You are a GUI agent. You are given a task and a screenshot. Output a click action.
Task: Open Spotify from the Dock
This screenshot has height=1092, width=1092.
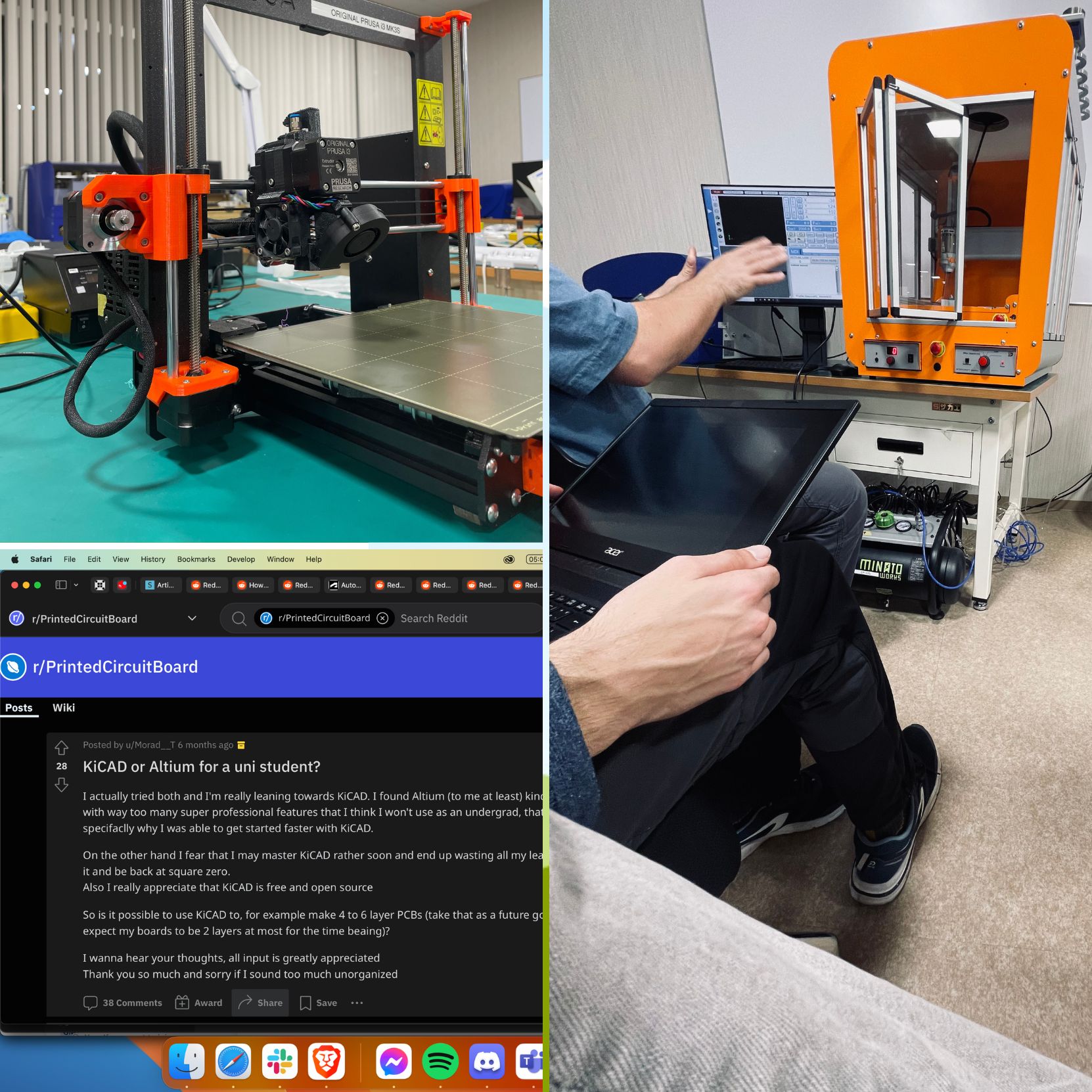[440, 1061]
